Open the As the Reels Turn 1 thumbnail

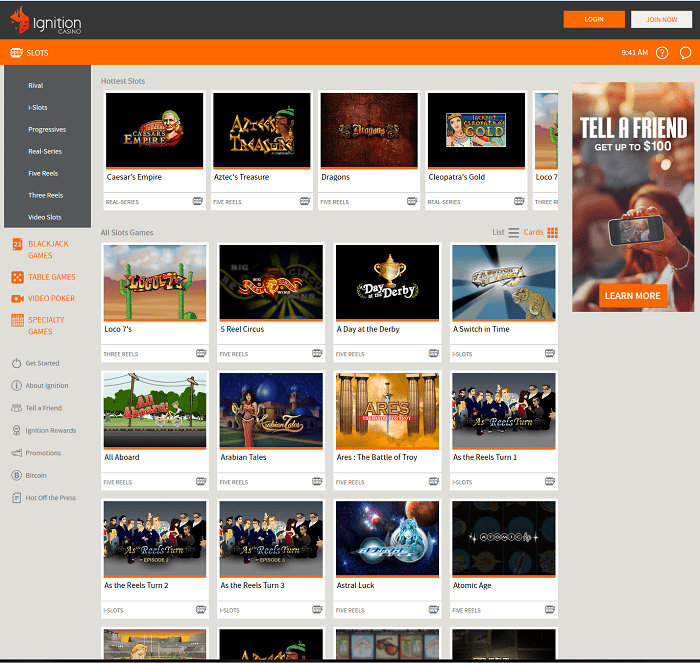tap(504, 410)
